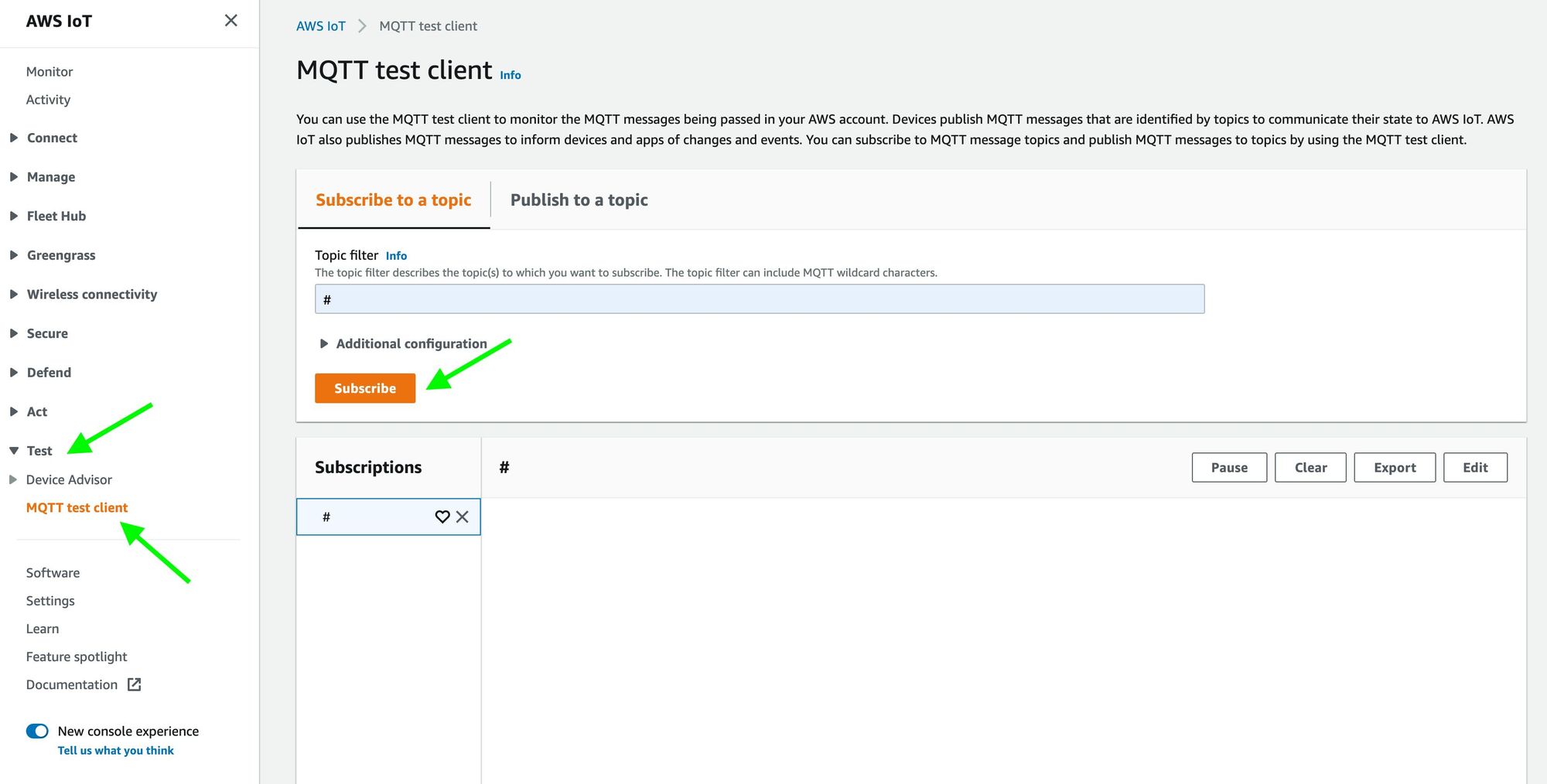The height and width of the screenshot is (784, 1547).
Task: Export the subscription messages
Action: [1395, 467]
